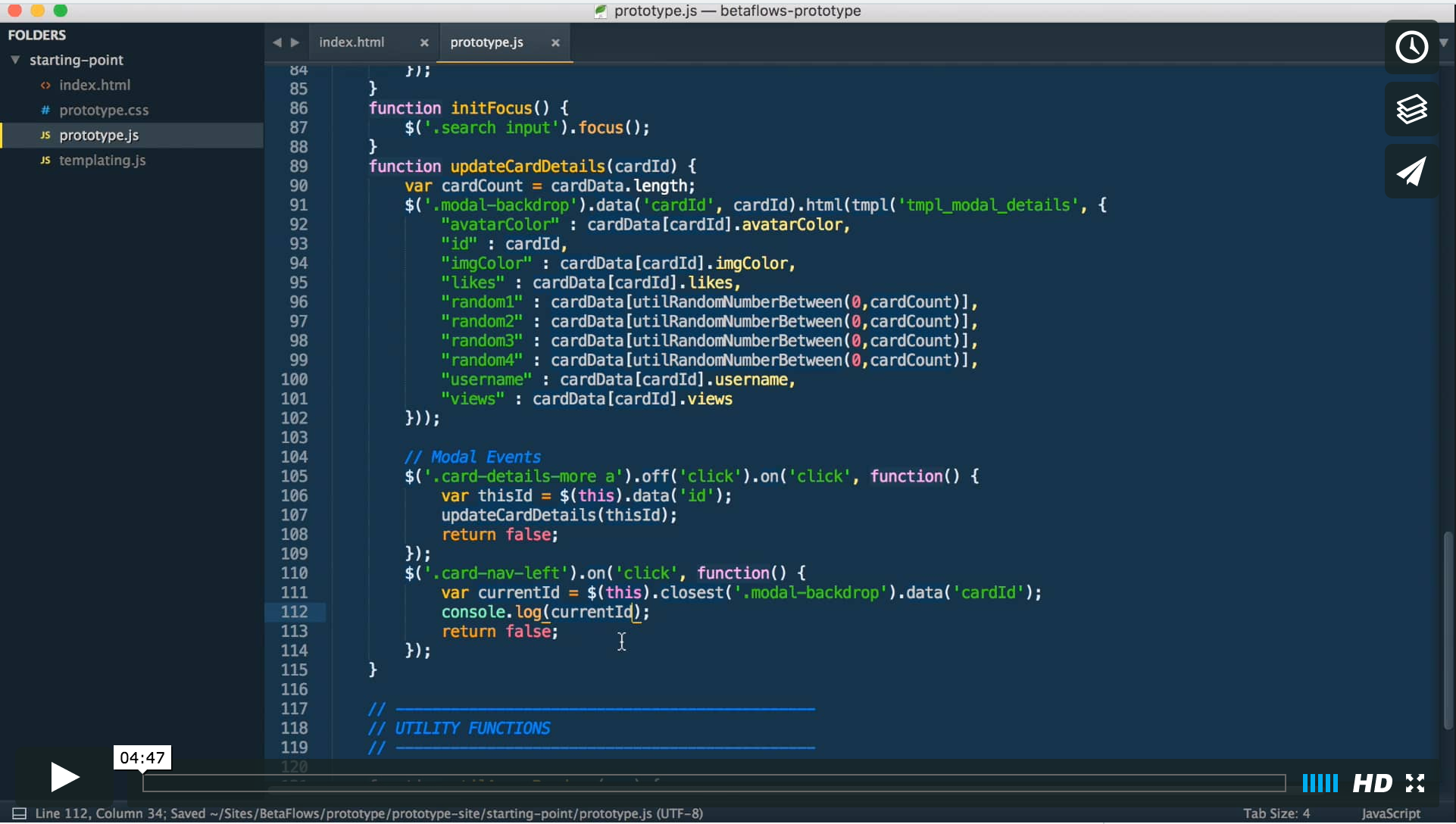The width and height of the screenshot is (1456, 824).
Task: Switch to the index.html tab
Action: pos(352,42)
